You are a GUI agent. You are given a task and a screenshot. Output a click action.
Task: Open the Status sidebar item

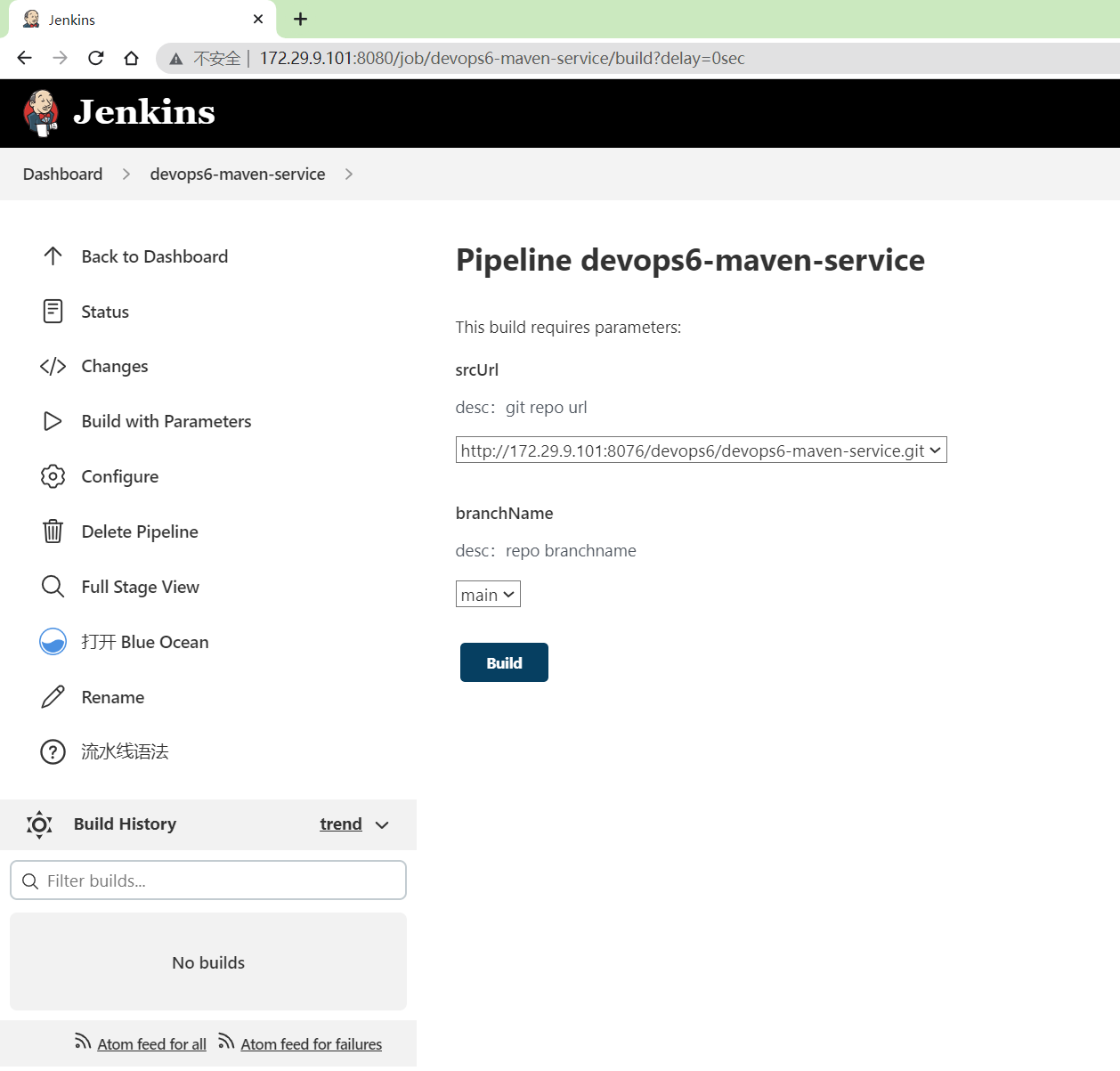tap(105, 312)
